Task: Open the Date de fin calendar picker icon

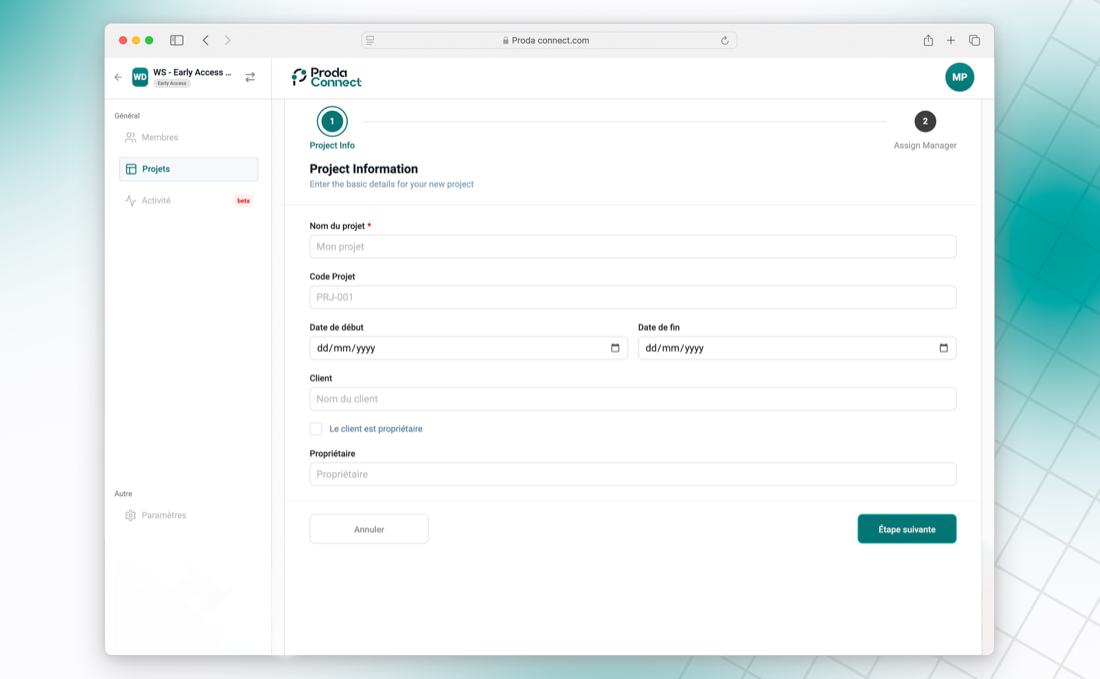Action: pyautogui.click(x=944, y=348)
